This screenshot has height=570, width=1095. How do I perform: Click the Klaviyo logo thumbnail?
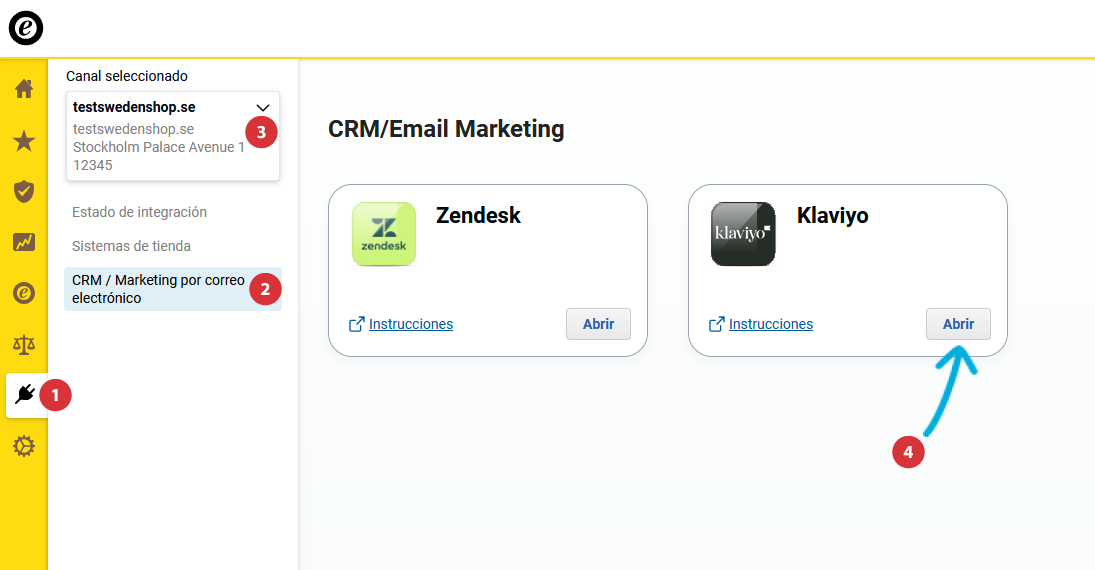(743, 234)
